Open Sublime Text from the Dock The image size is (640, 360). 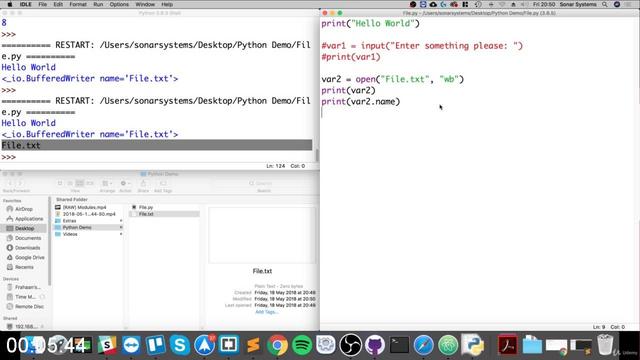(253, 345)
